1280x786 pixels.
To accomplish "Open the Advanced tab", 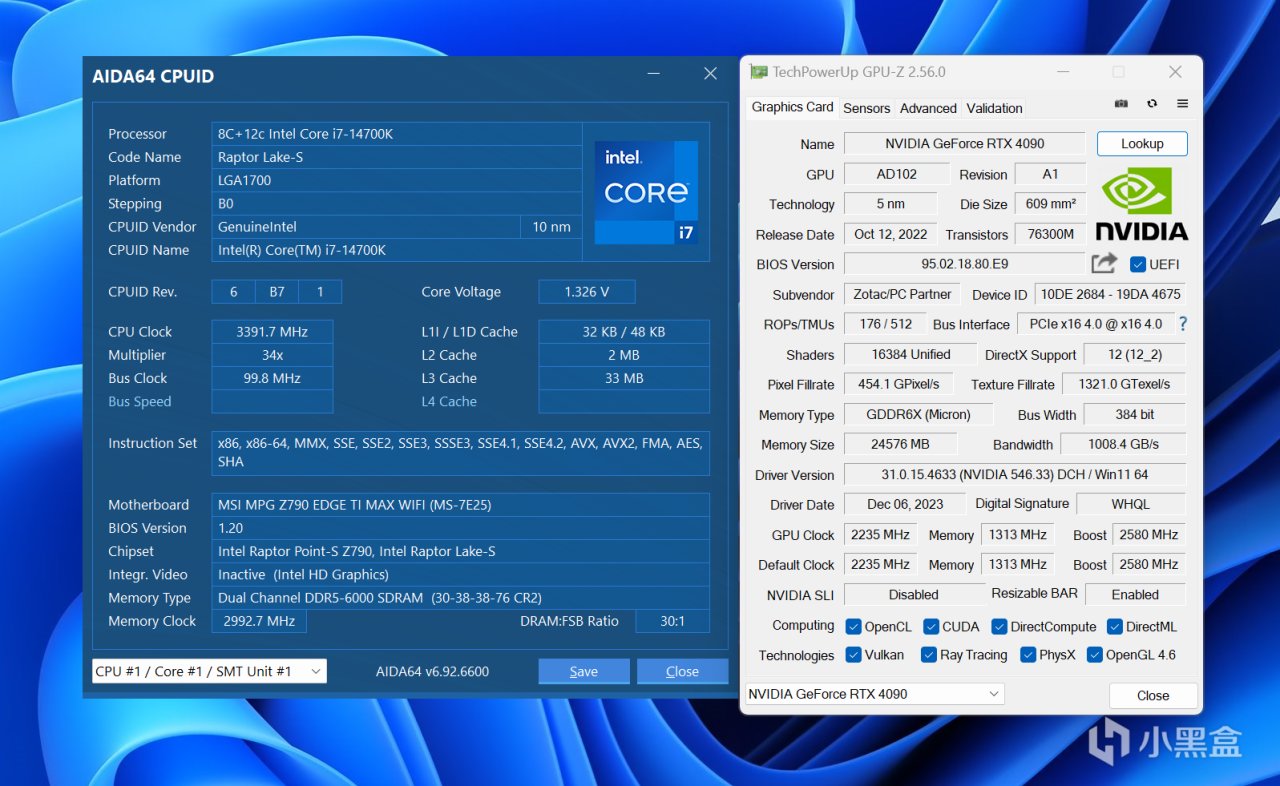I will (928, 108).
